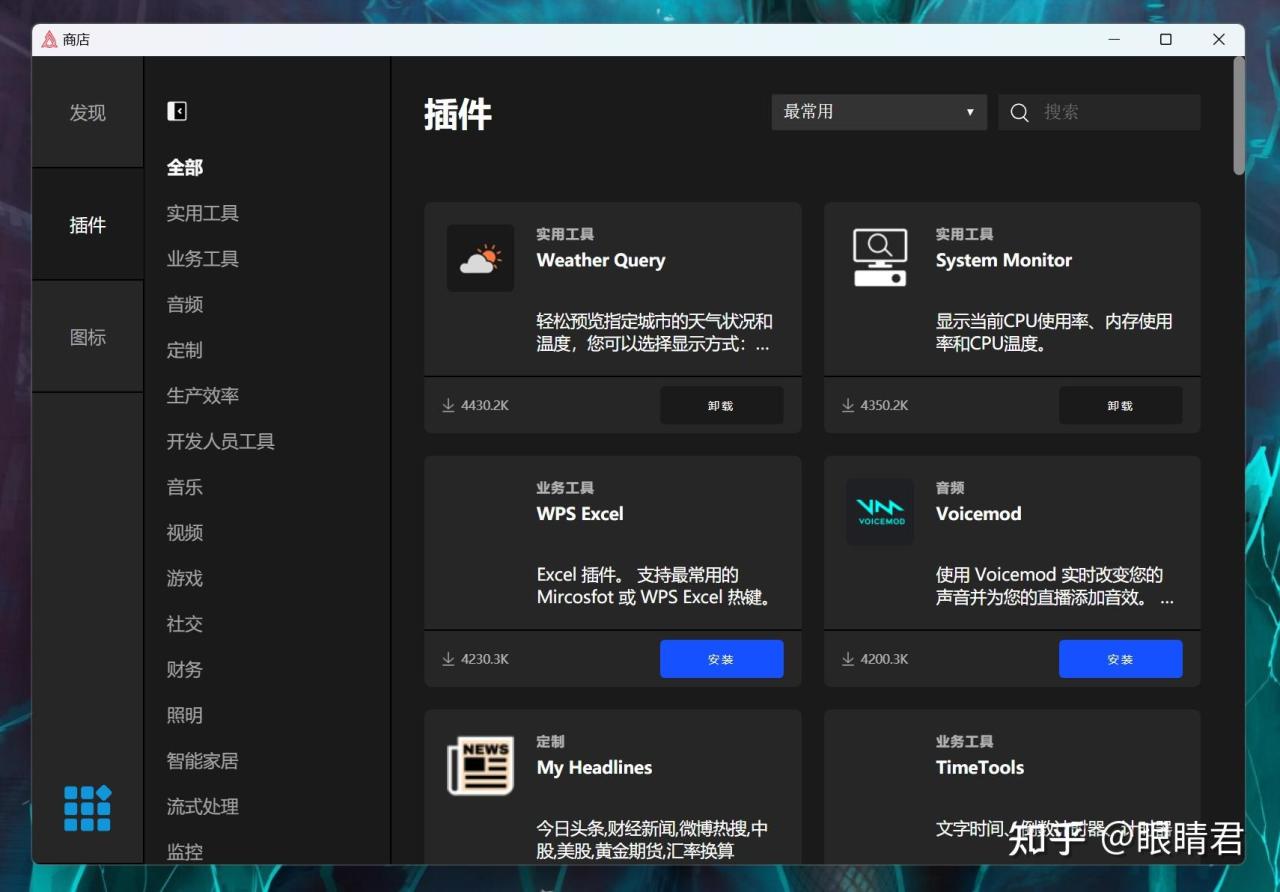
Task: Uninstall the Weather Query plugin
Action: tap(721, 405)
